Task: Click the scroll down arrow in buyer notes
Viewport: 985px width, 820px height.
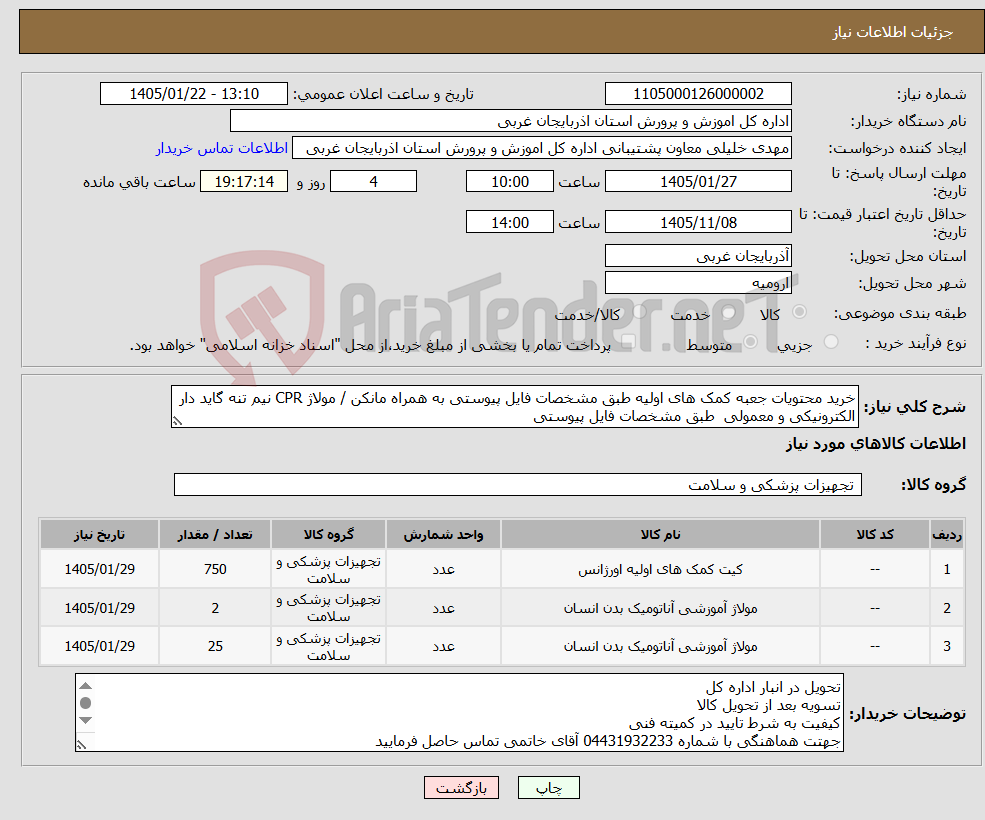Action: [86, 720]
